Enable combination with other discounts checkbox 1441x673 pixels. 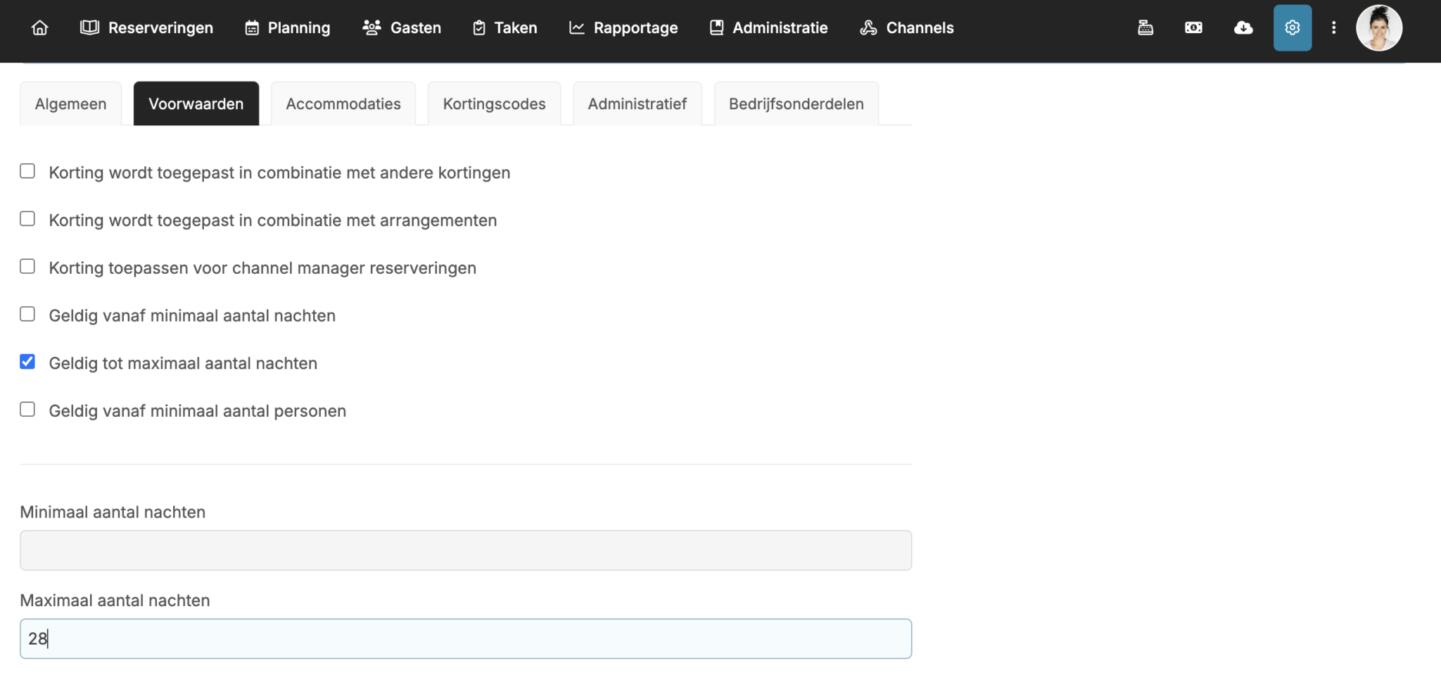pos(28,172)
